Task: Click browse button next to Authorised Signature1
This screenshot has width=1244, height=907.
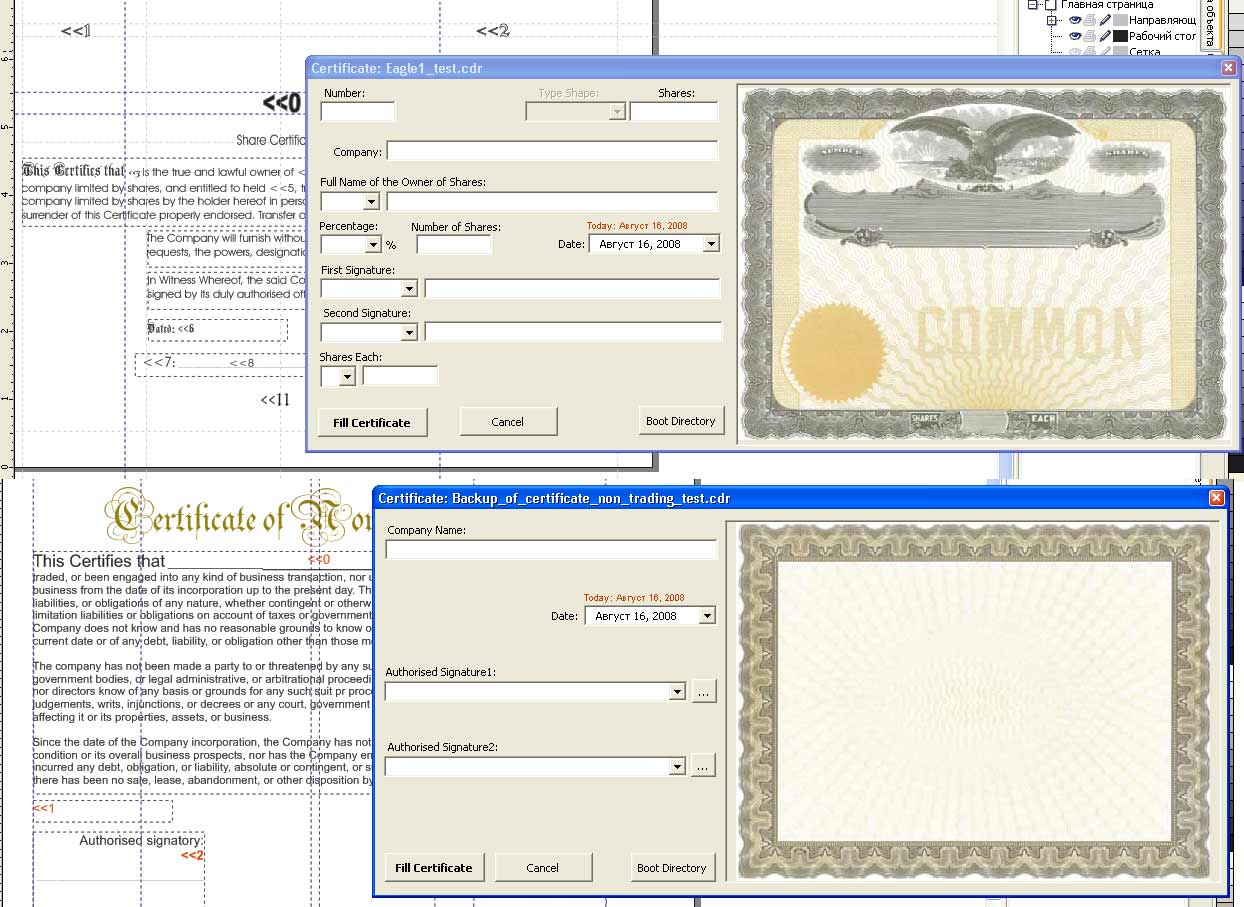Action: (x=704, y=691)
